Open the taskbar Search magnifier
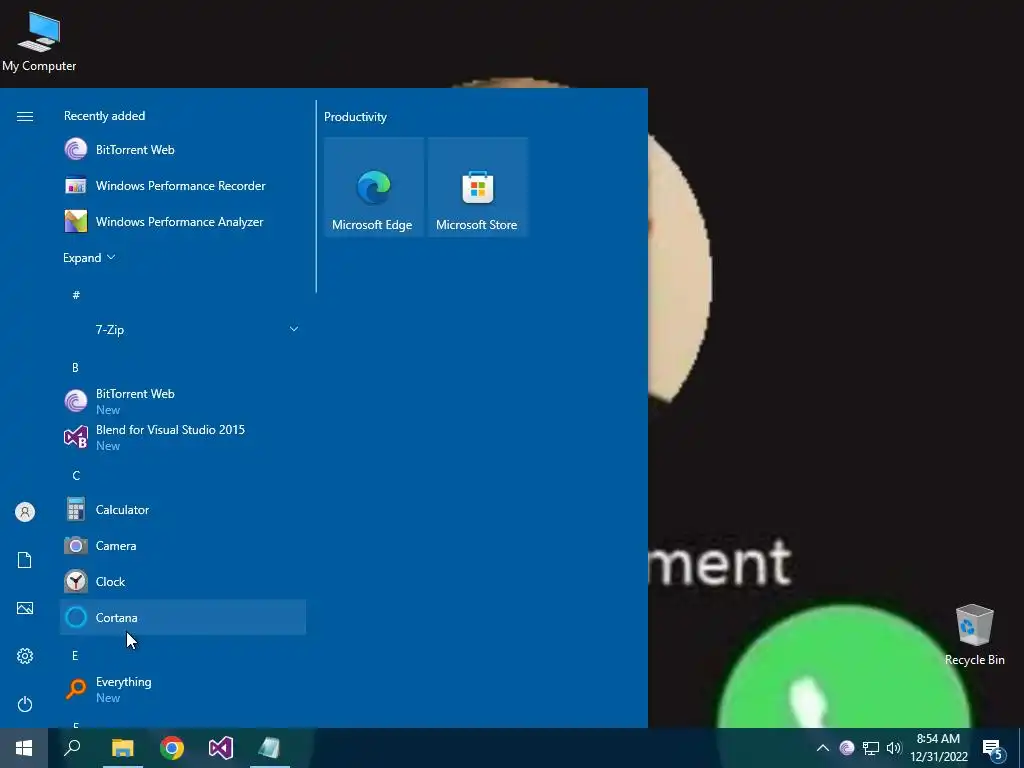This screenshot has height=768, width=1024. [x=72, y=748]
